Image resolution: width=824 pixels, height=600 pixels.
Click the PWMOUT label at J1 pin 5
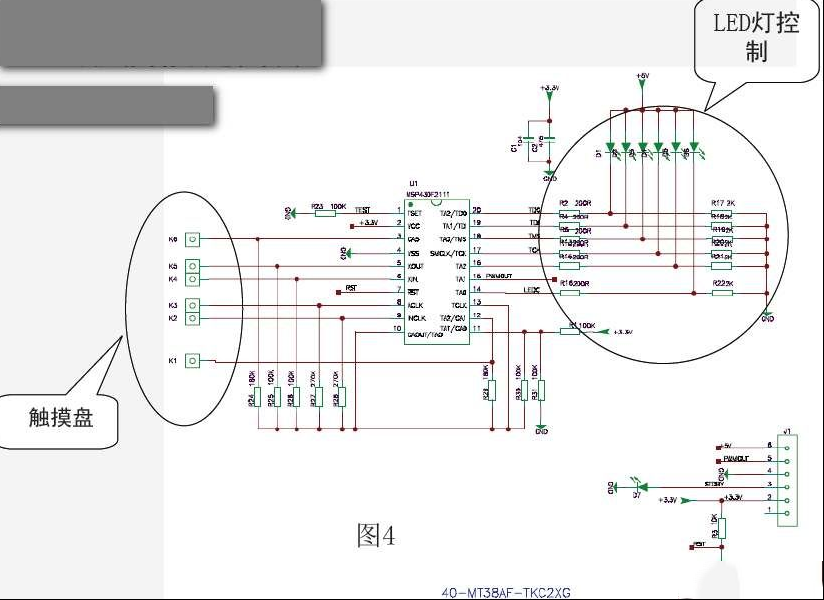point(736,459)
